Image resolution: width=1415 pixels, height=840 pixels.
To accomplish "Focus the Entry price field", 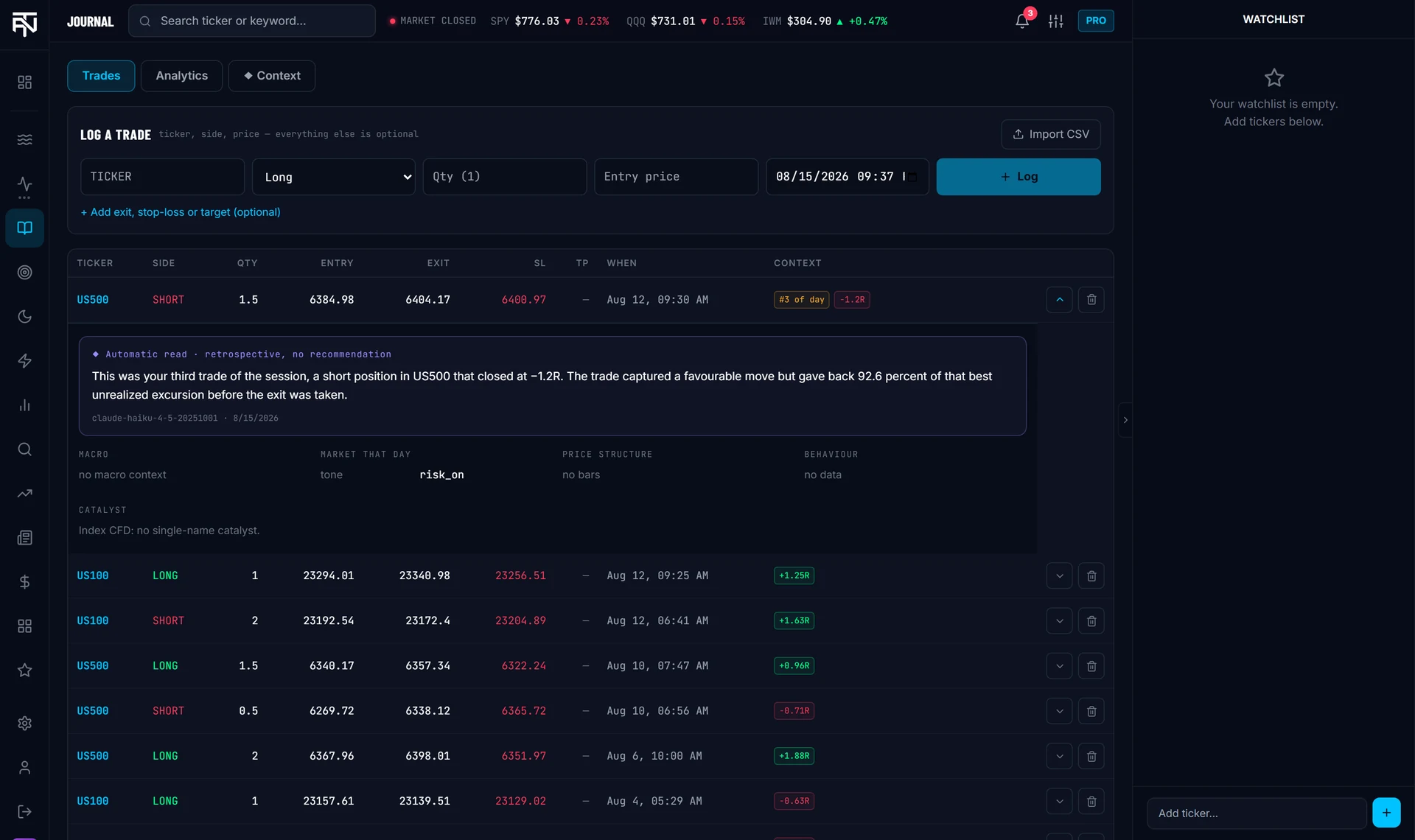I will click(676, 177).
